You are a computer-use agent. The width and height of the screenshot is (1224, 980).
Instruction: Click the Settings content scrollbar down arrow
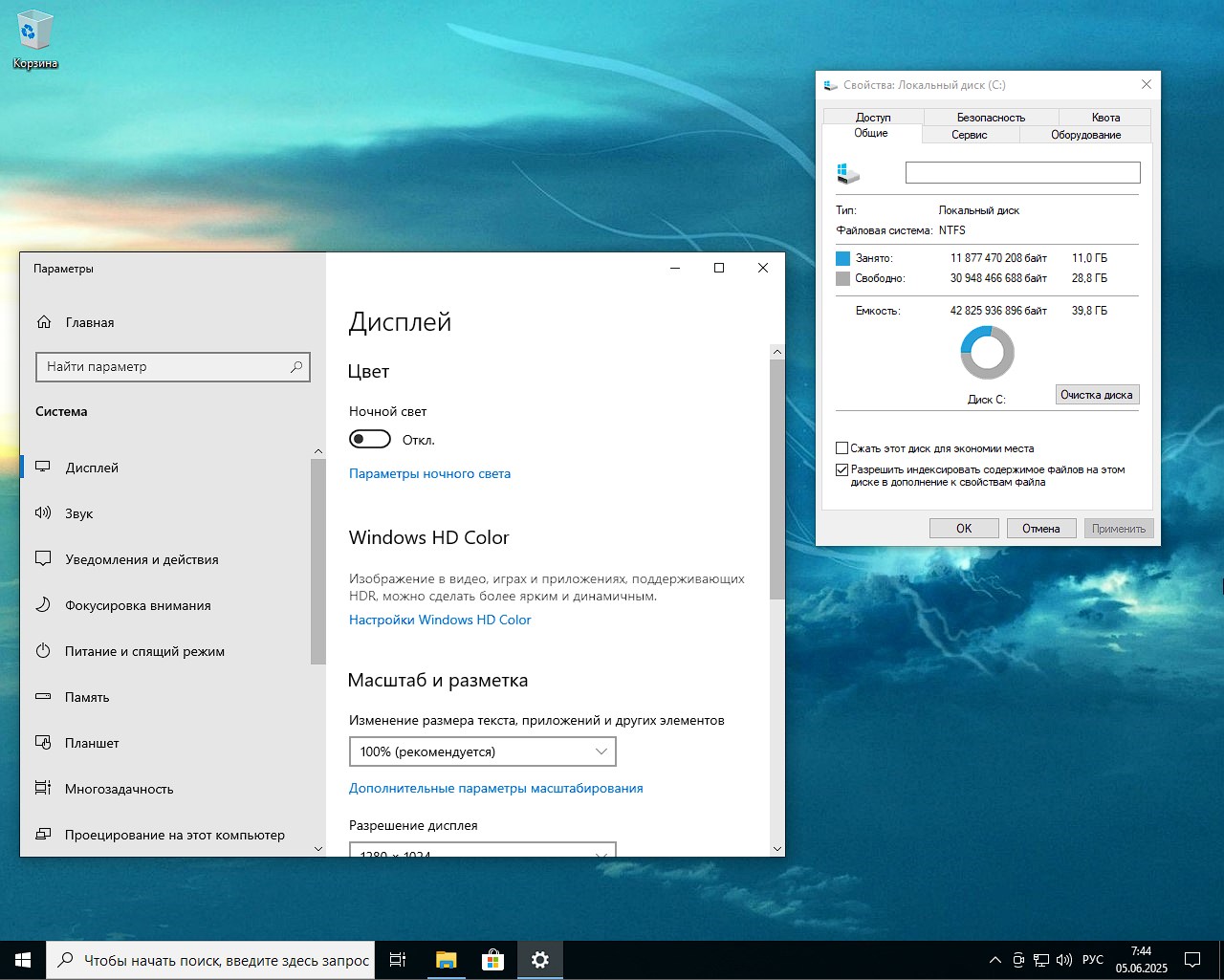(776, 848)
